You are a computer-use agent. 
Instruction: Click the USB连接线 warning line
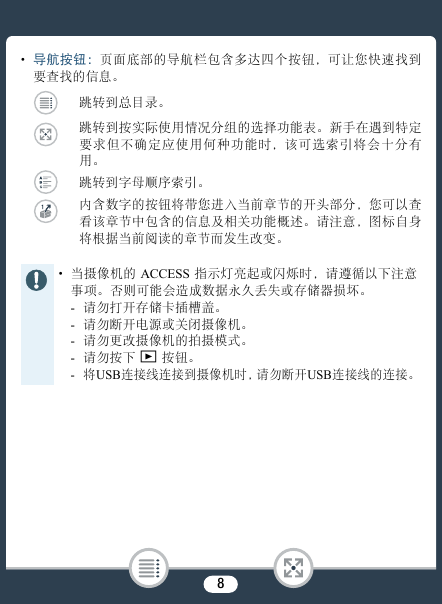[x=249, y=374]
